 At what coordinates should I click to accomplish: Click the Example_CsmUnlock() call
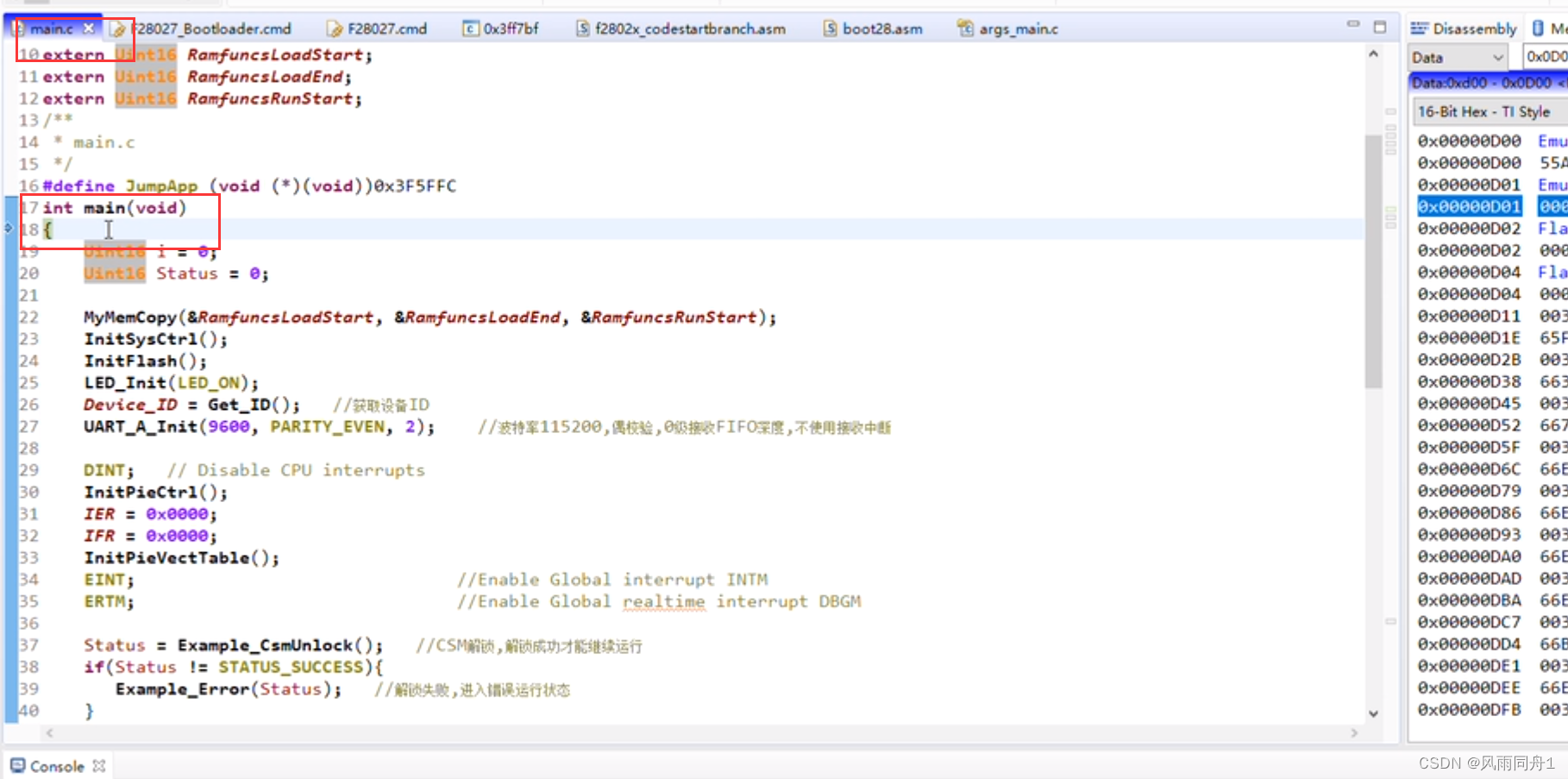[280, 645]
